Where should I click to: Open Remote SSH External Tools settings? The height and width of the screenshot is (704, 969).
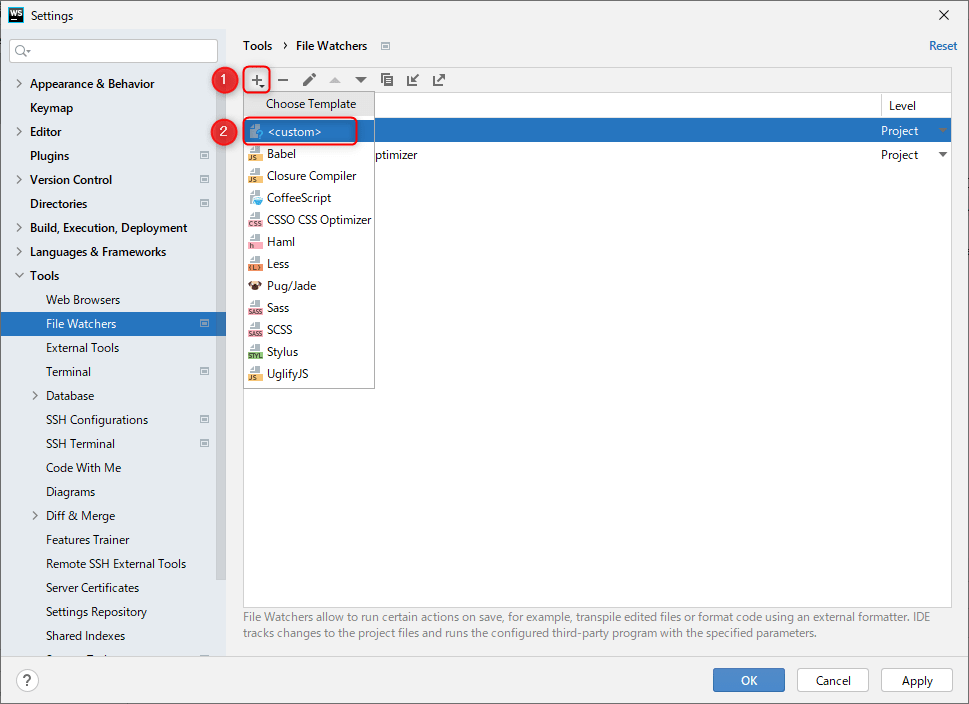(116, 564)
